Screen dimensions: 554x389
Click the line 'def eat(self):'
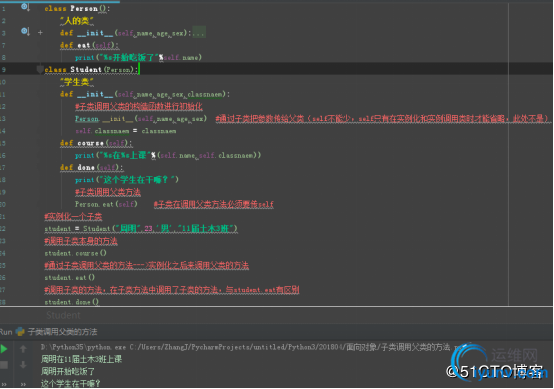(89, 45)
